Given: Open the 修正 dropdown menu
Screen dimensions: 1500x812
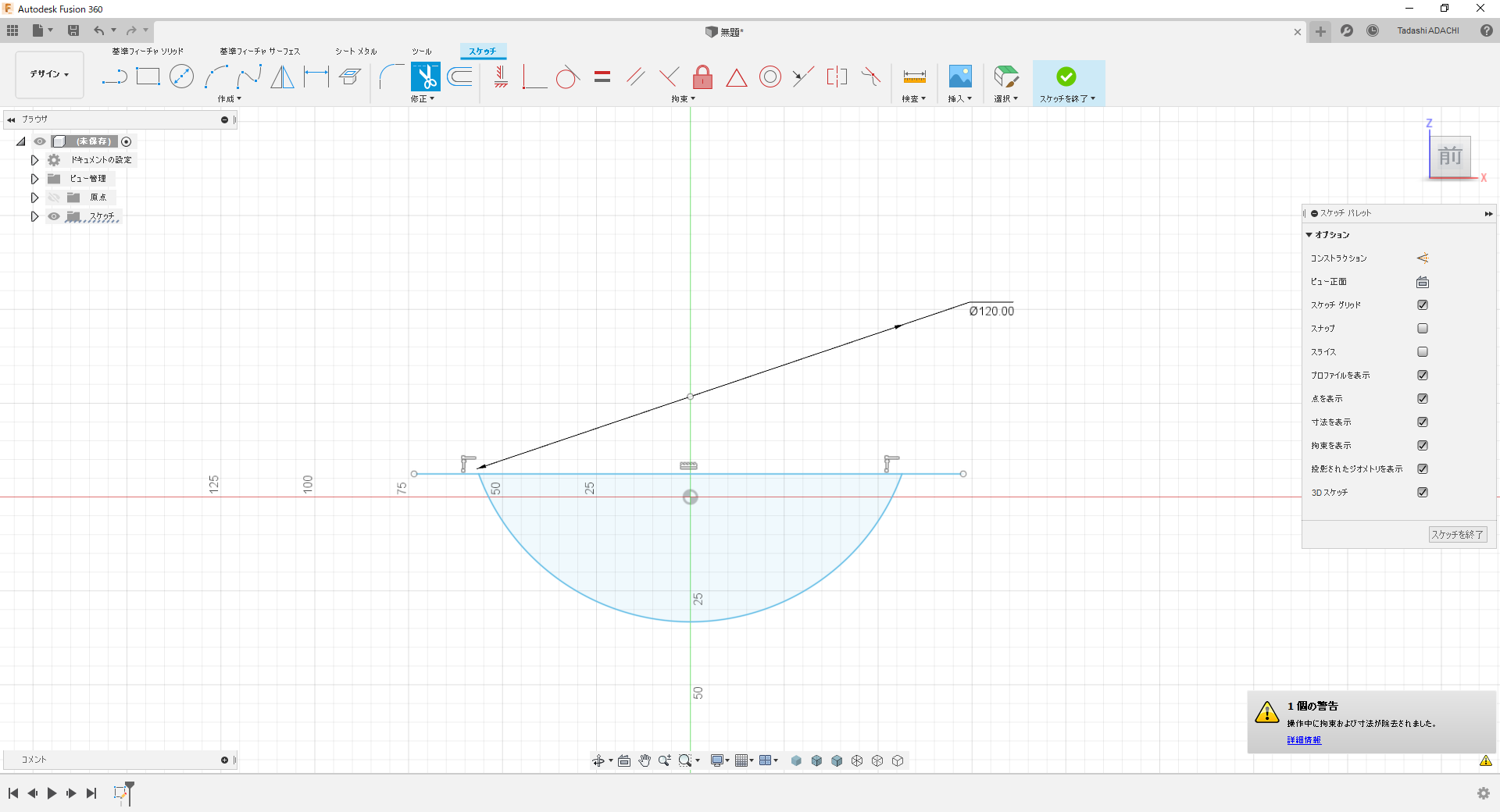Looking at the screenshot, I should pos(423,99).
